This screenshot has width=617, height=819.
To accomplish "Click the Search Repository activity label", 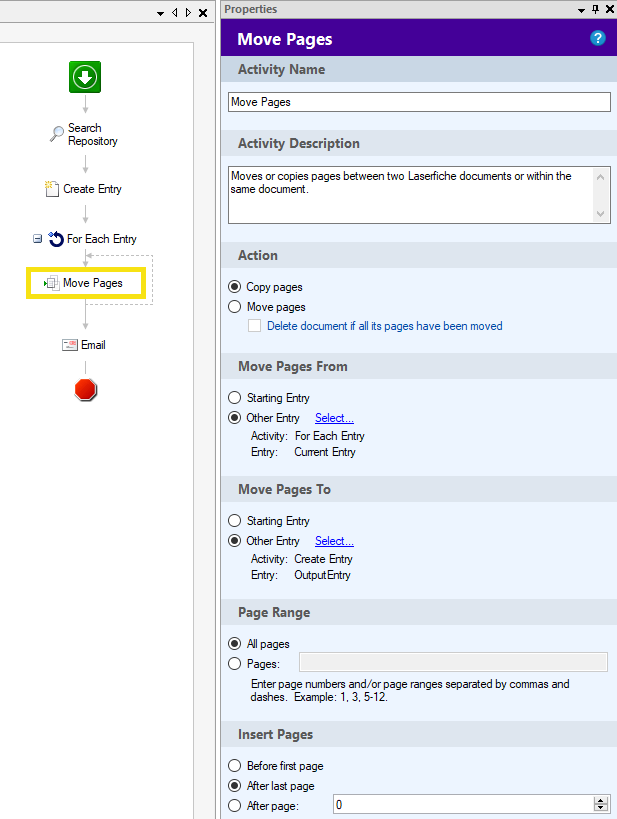I will tap(92, 134).
